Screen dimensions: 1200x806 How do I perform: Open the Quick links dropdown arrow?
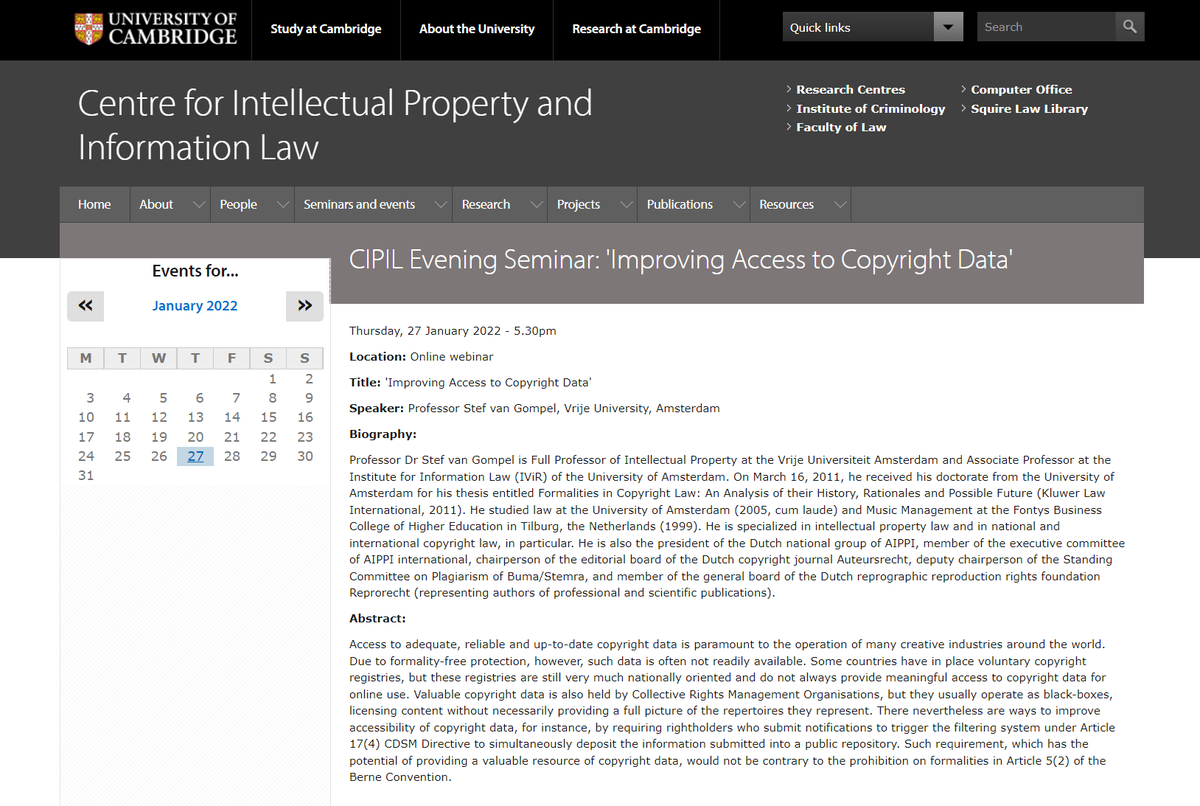click(948, 27)
